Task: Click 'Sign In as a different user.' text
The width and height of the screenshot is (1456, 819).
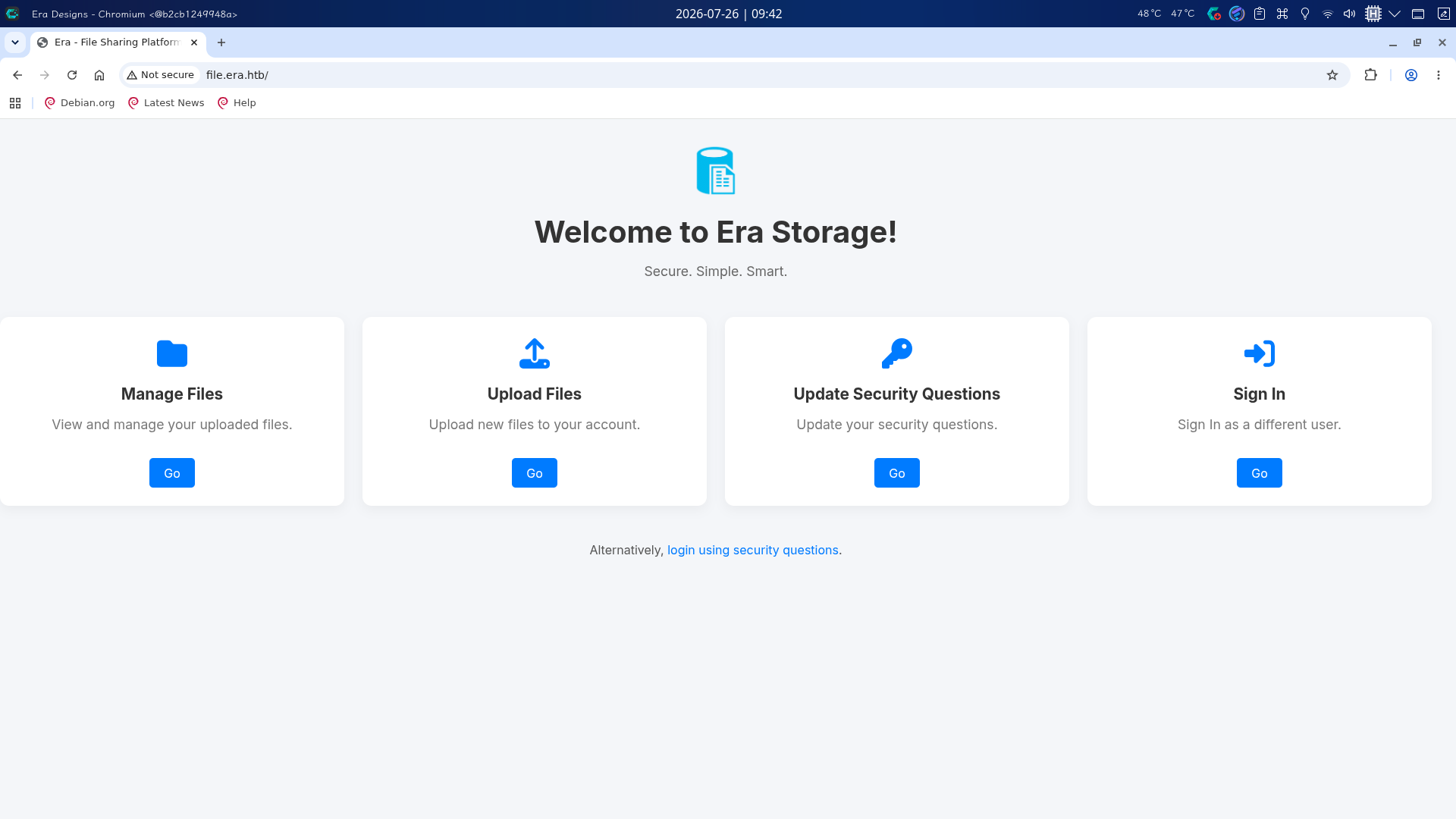Action: [1260, 425]
